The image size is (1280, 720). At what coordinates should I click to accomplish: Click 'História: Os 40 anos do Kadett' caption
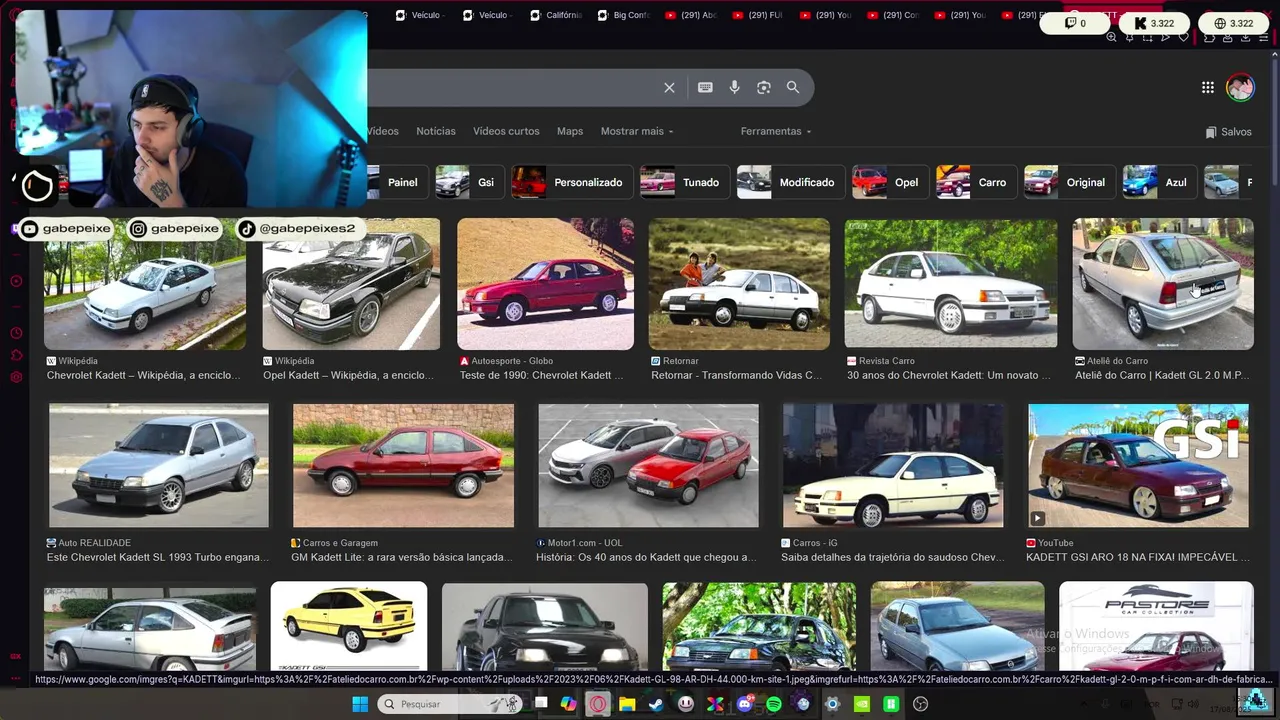pyautogui.click(x=646, y=557)
